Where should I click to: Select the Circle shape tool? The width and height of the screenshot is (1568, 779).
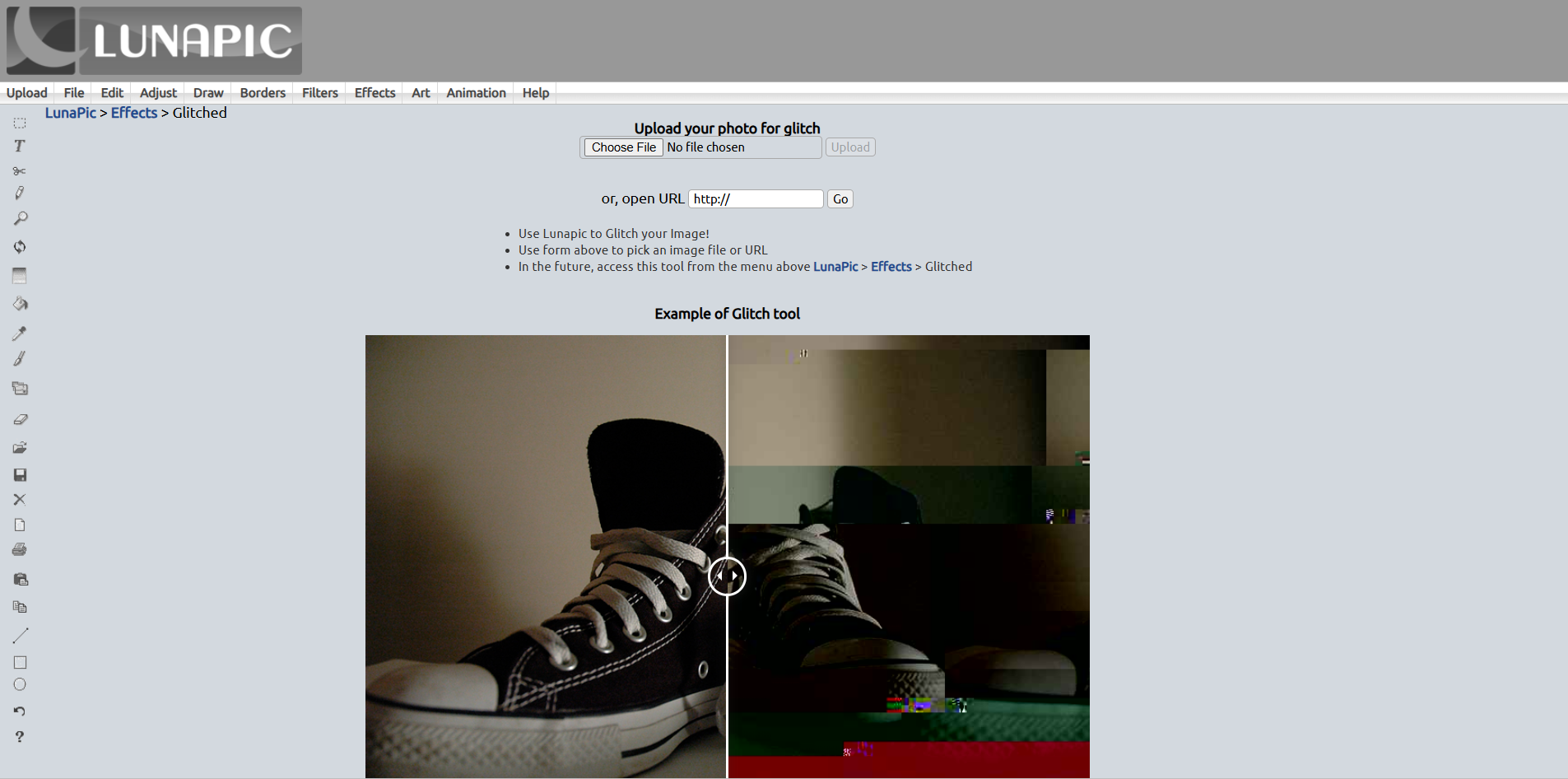20,683
